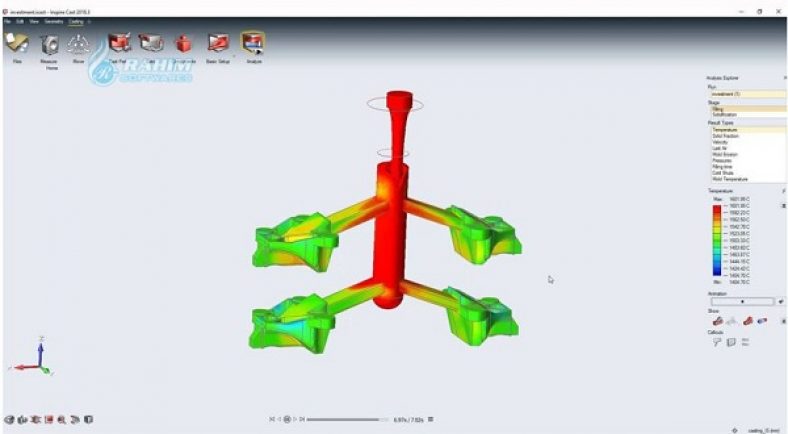
Task: Select the investment run in Analysis Explorer
Action: (x=747, y=94)
